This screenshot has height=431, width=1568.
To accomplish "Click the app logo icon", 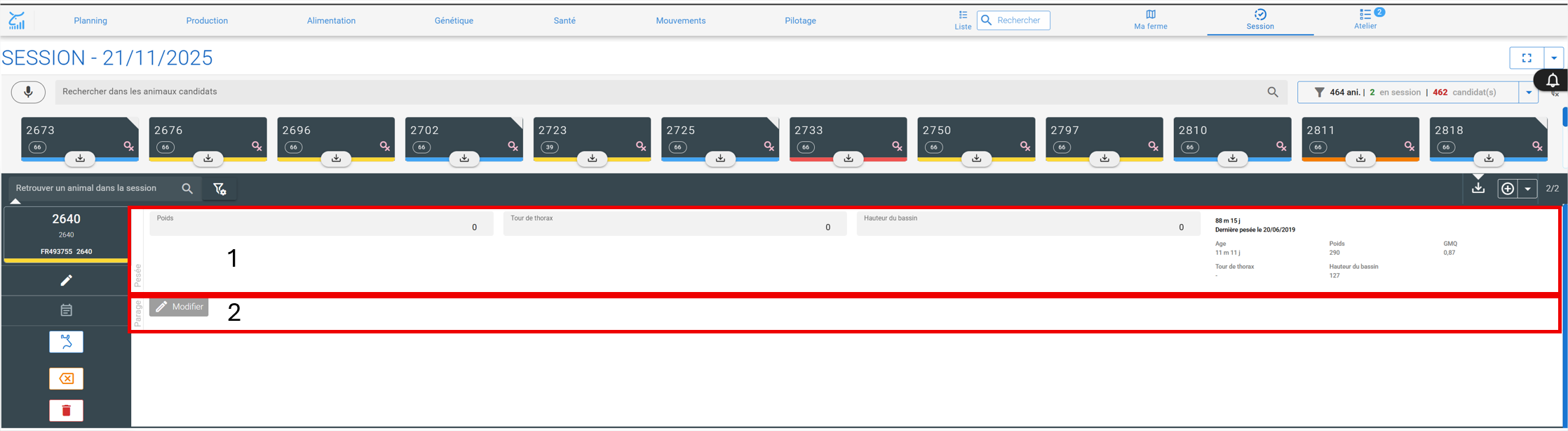I will pos(17,20).
